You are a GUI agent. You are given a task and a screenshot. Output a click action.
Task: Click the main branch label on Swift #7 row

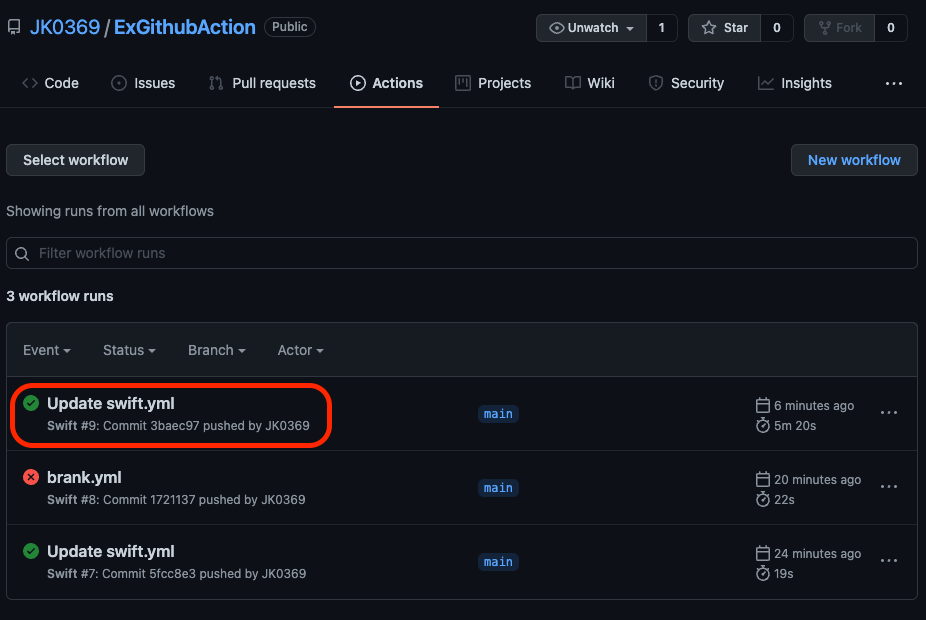tap(498, 562)
